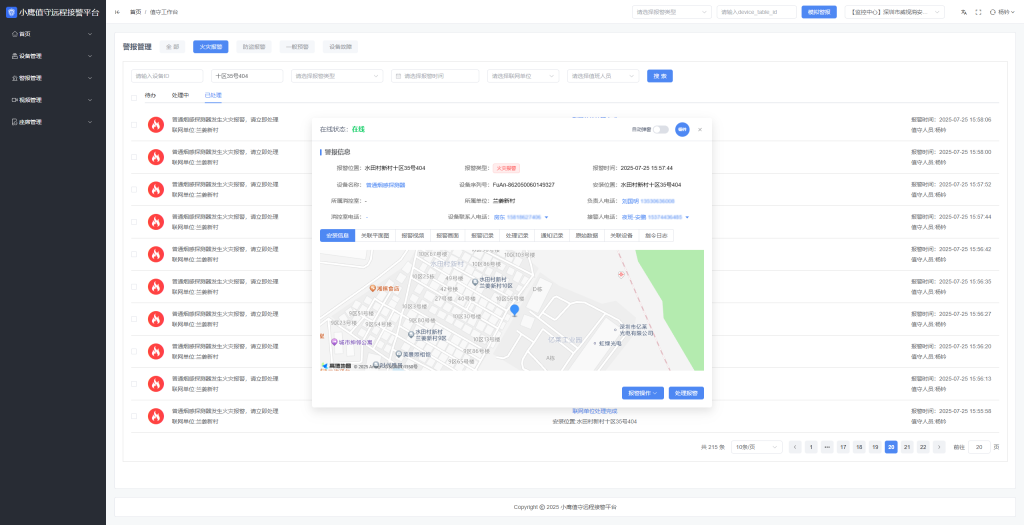Click the first fire alarm icon in list
The image size is (1024, 525).
155,124
